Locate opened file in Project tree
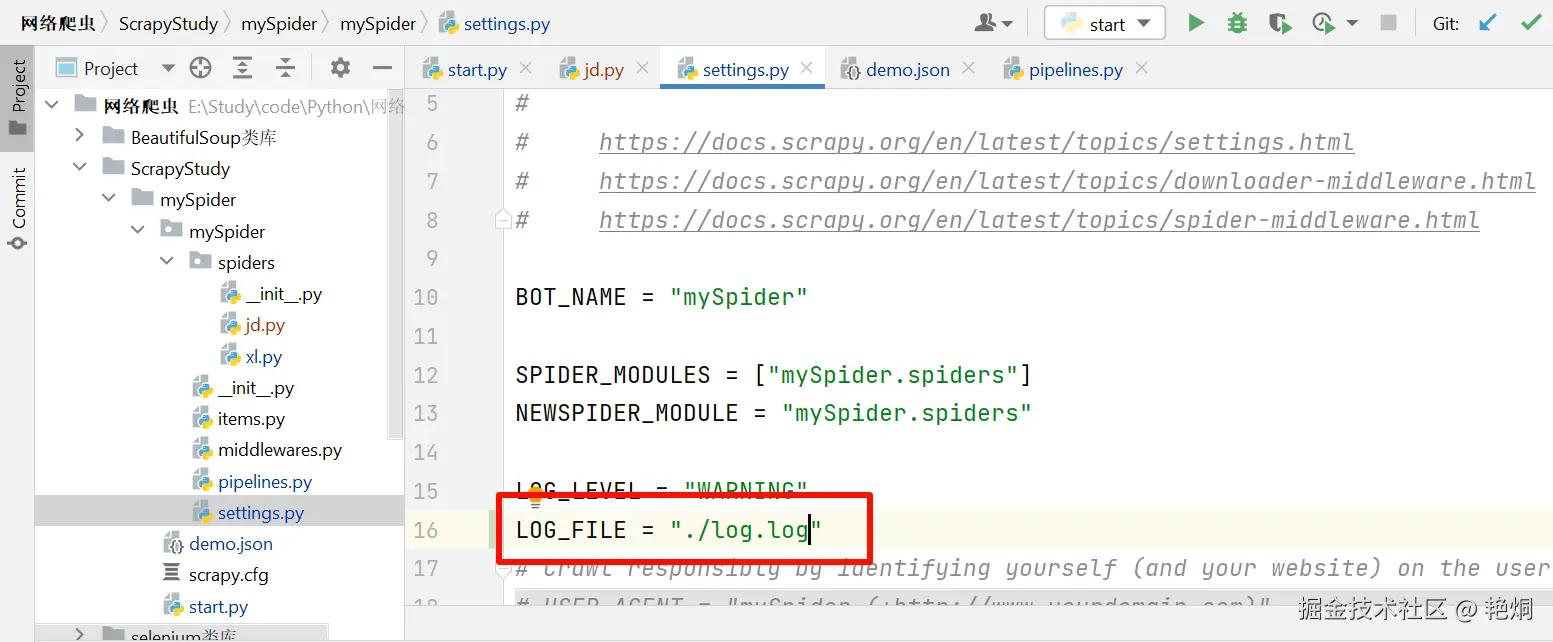The width and height of the screenshot is (1553, 642). pos(201,68)
